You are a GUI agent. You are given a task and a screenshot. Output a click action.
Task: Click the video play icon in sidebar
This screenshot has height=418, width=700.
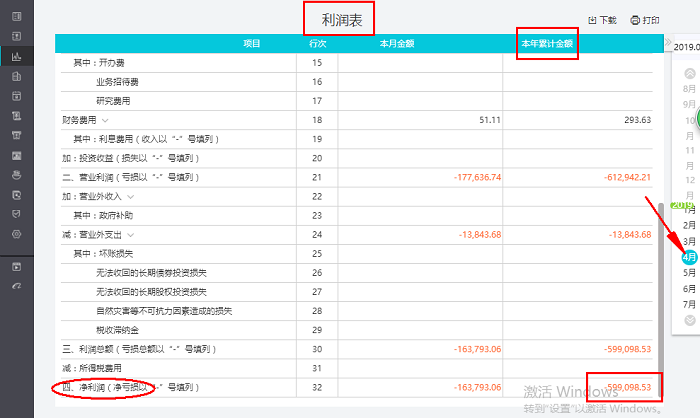[17, 267]
